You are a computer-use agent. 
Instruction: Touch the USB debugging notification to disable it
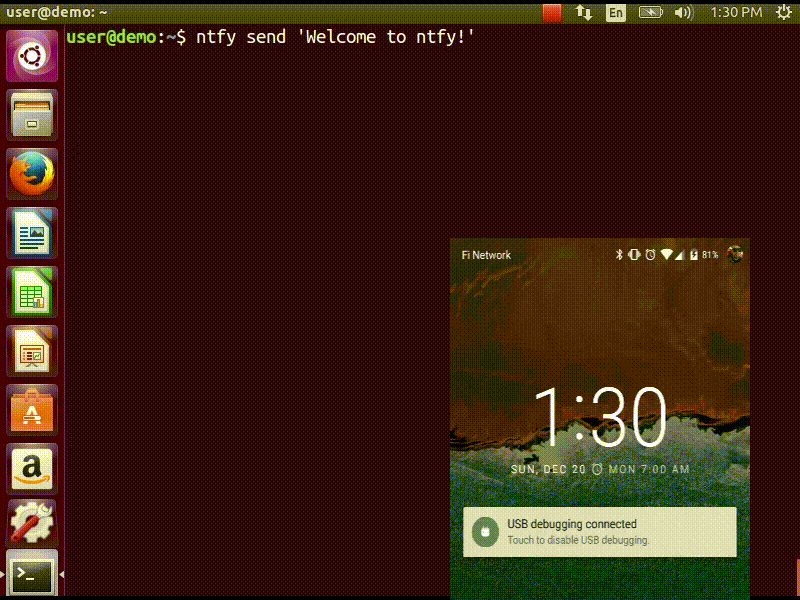pyautogui.click(x=598, y=531)
